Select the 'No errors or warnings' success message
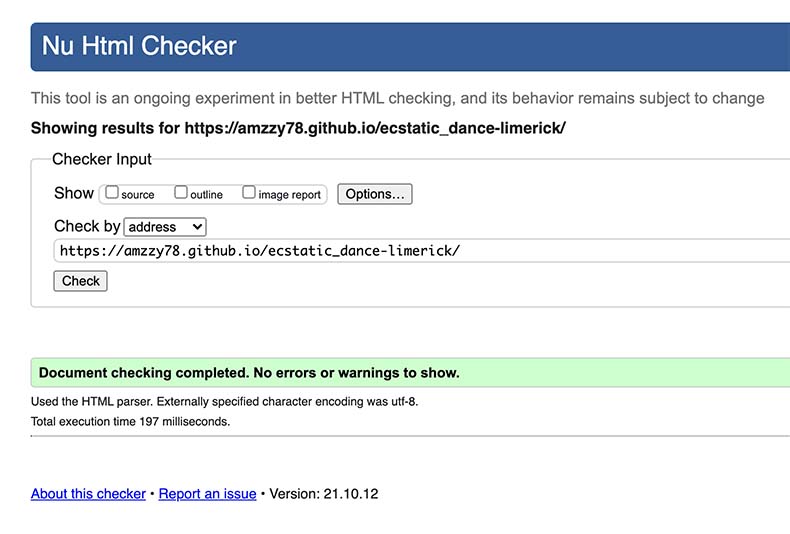The width and height of the screenshot is (790, 534). click(249, 373)
